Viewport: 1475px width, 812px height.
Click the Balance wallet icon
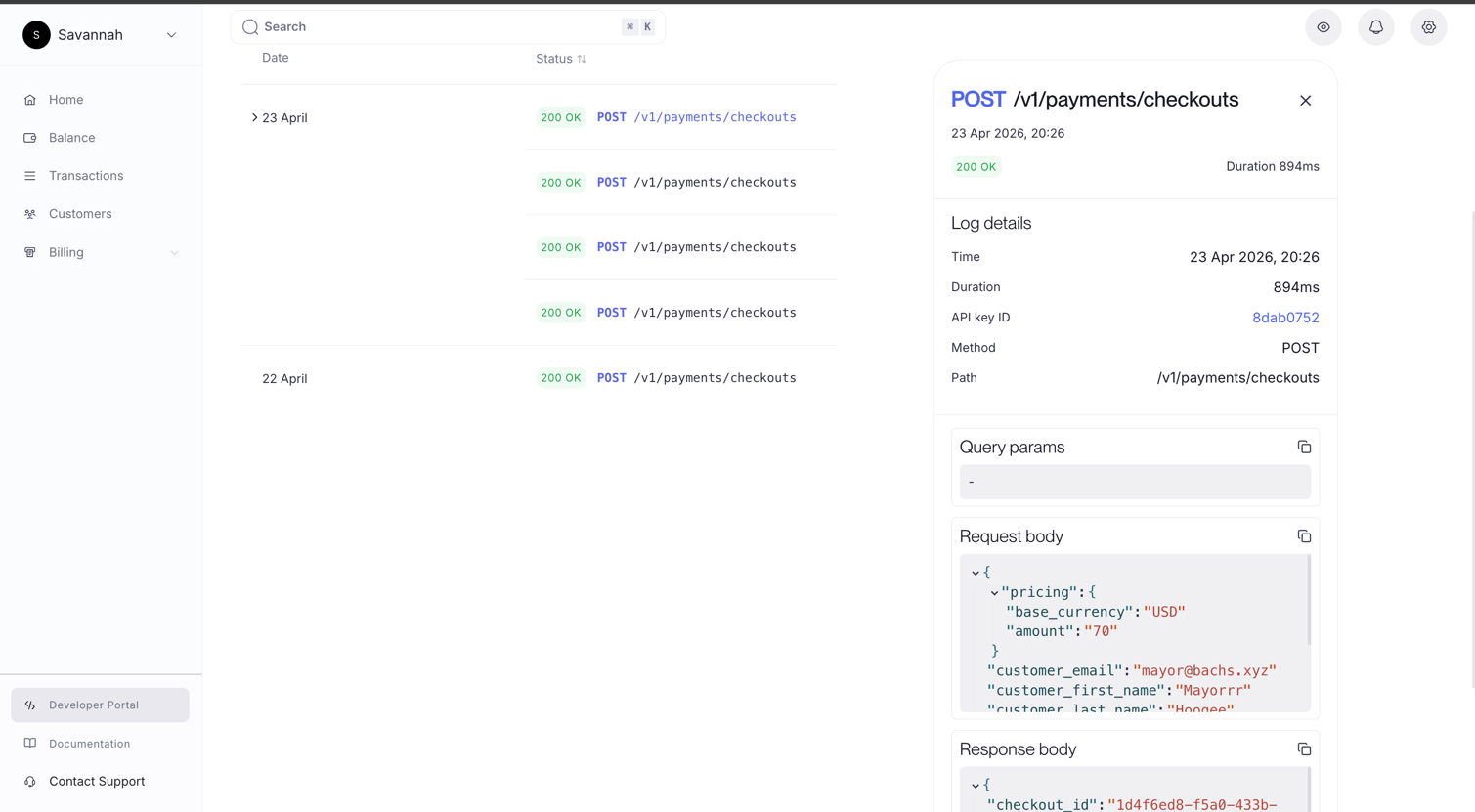click(x=30, y=138)
